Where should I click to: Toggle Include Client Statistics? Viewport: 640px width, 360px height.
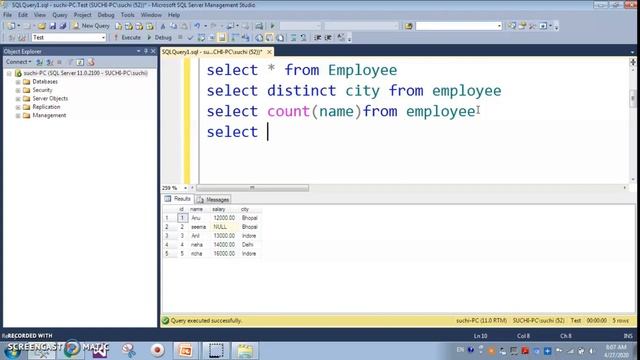pos(245,38)
